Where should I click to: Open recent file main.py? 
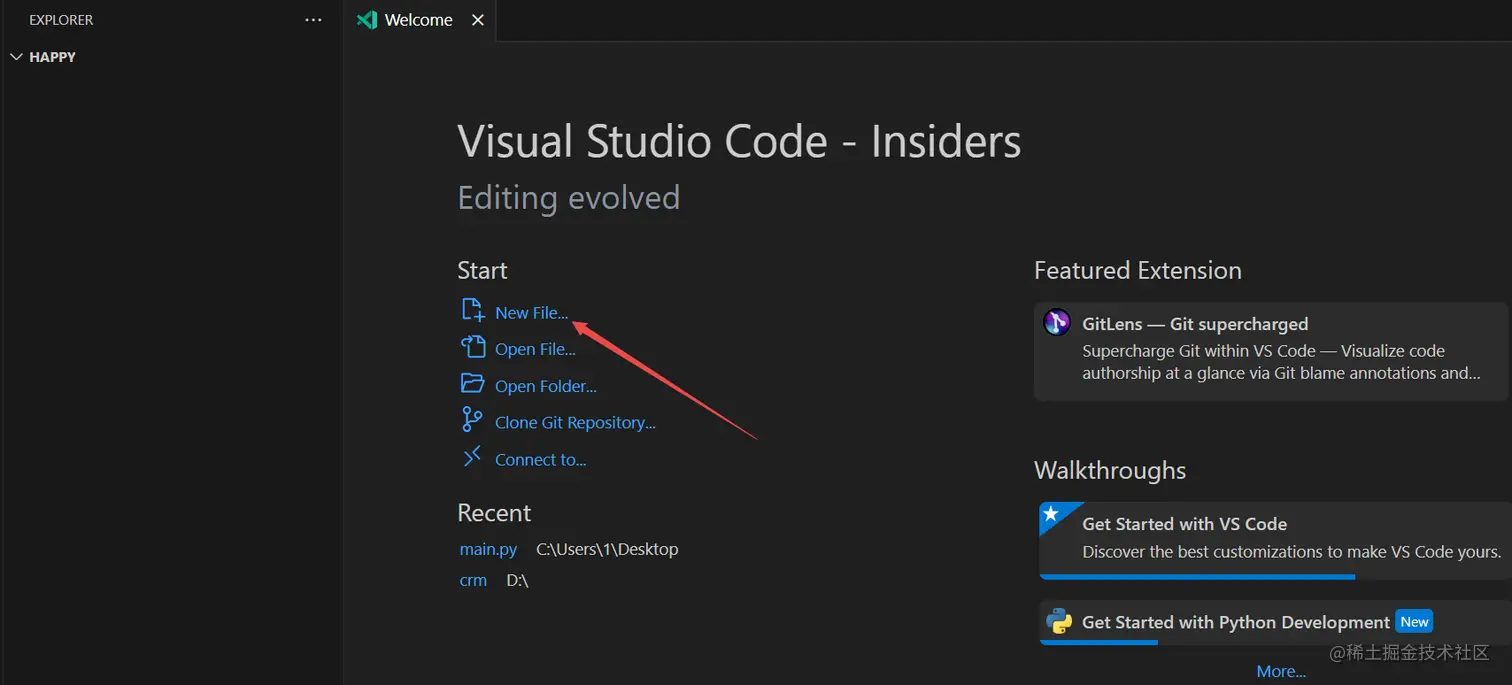[488, 549]
